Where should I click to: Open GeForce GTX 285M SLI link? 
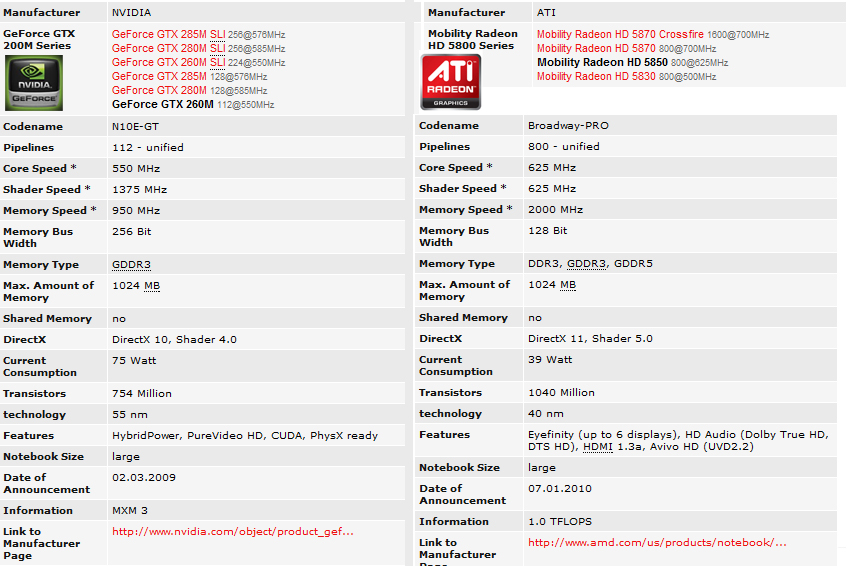pyautogui.click(x=169, y=35)
